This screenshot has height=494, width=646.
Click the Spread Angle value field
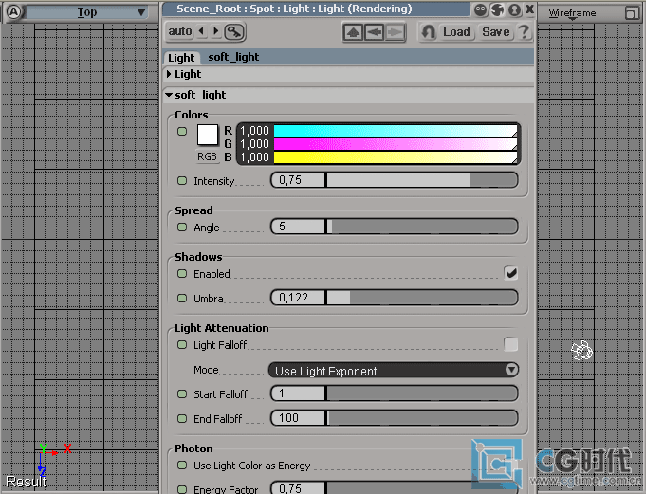pos(298,227)
